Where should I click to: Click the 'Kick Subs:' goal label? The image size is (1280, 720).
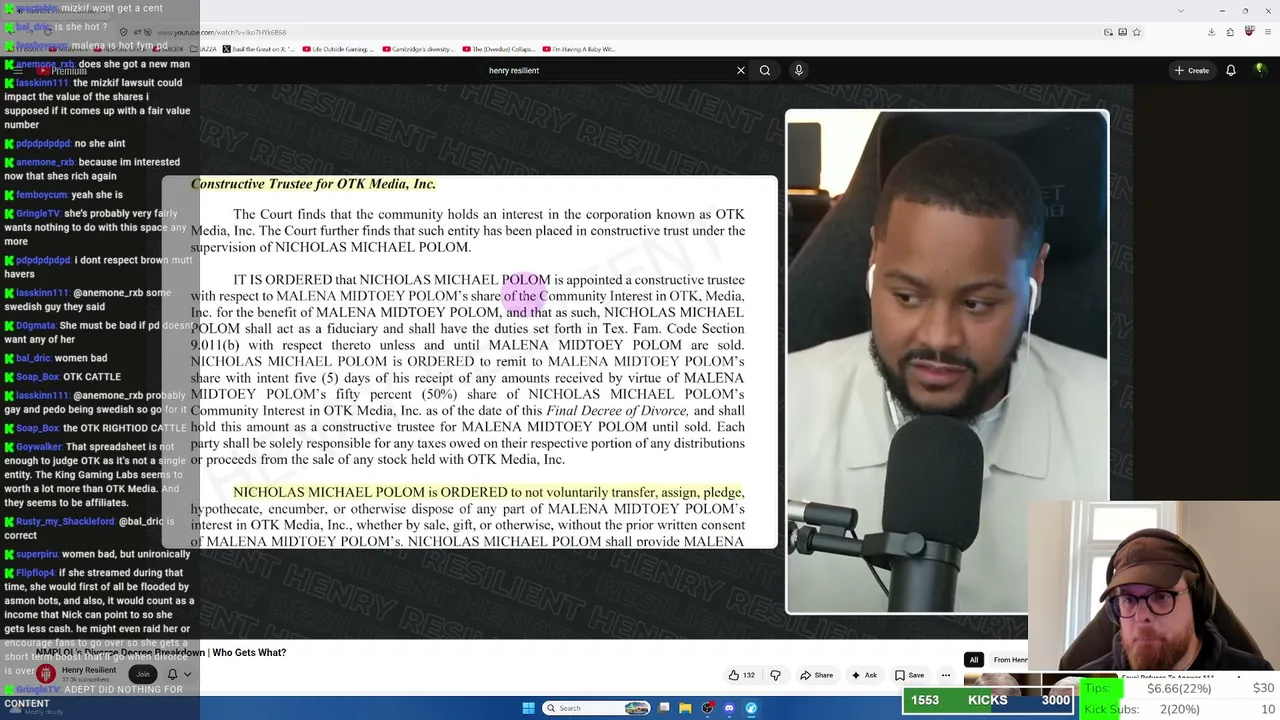point(1112,709)
